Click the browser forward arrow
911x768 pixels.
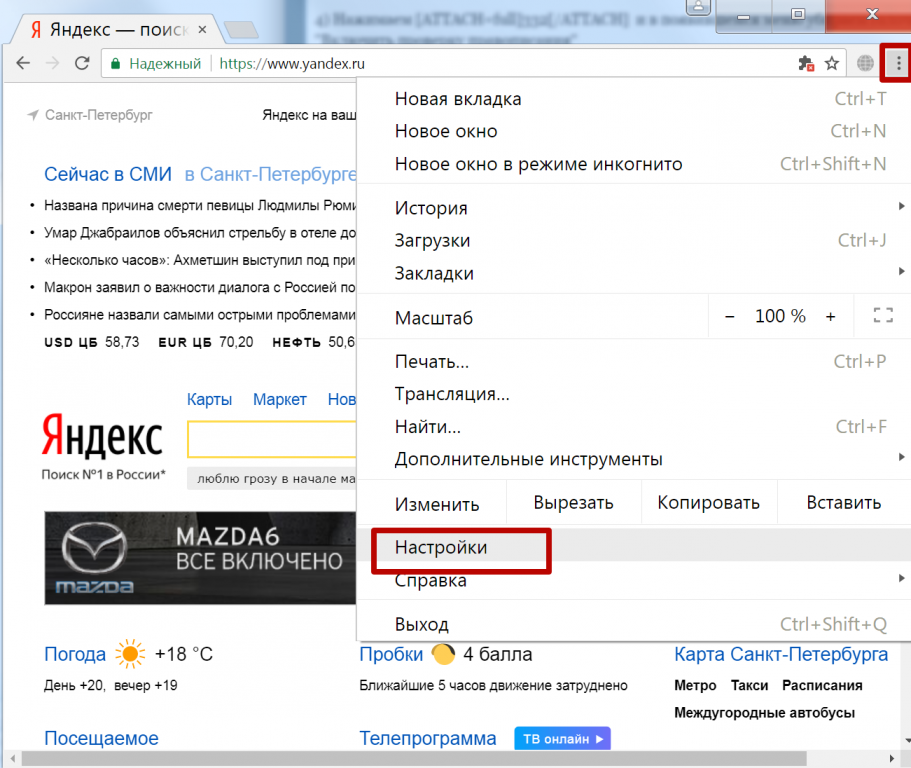[52, 63]
